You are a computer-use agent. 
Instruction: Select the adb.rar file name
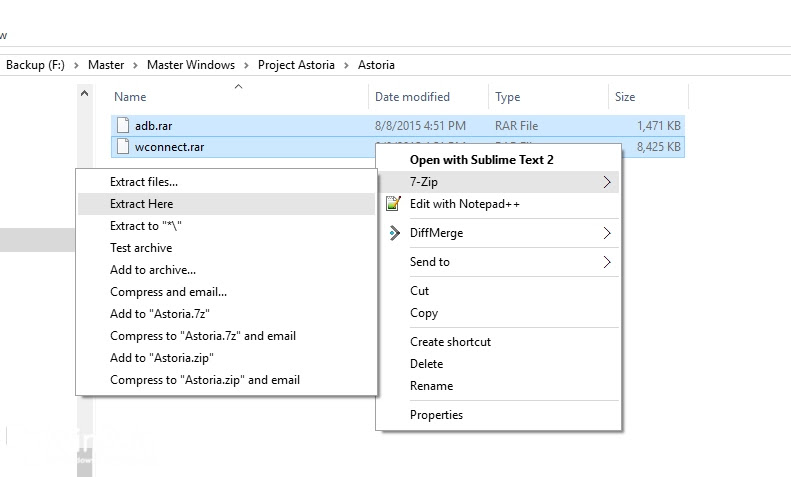click(x=153, y=126)
